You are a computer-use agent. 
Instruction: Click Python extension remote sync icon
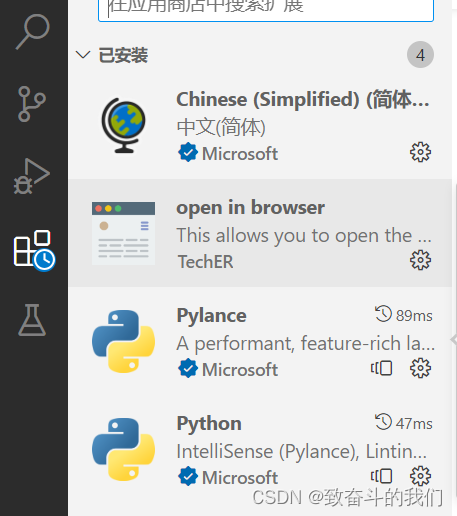click(381, 476)
